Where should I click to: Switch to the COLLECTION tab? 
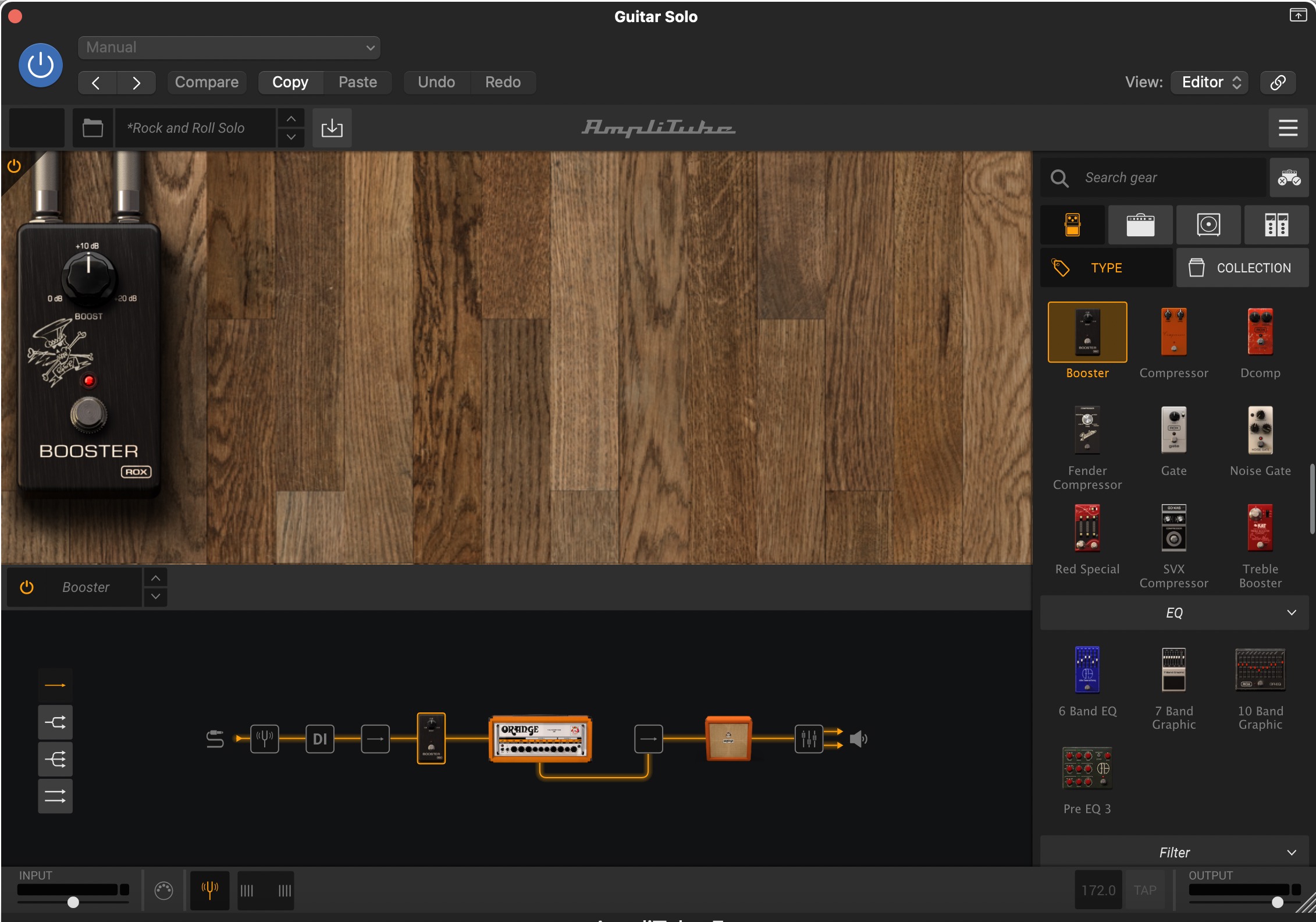click(1243, 268)
